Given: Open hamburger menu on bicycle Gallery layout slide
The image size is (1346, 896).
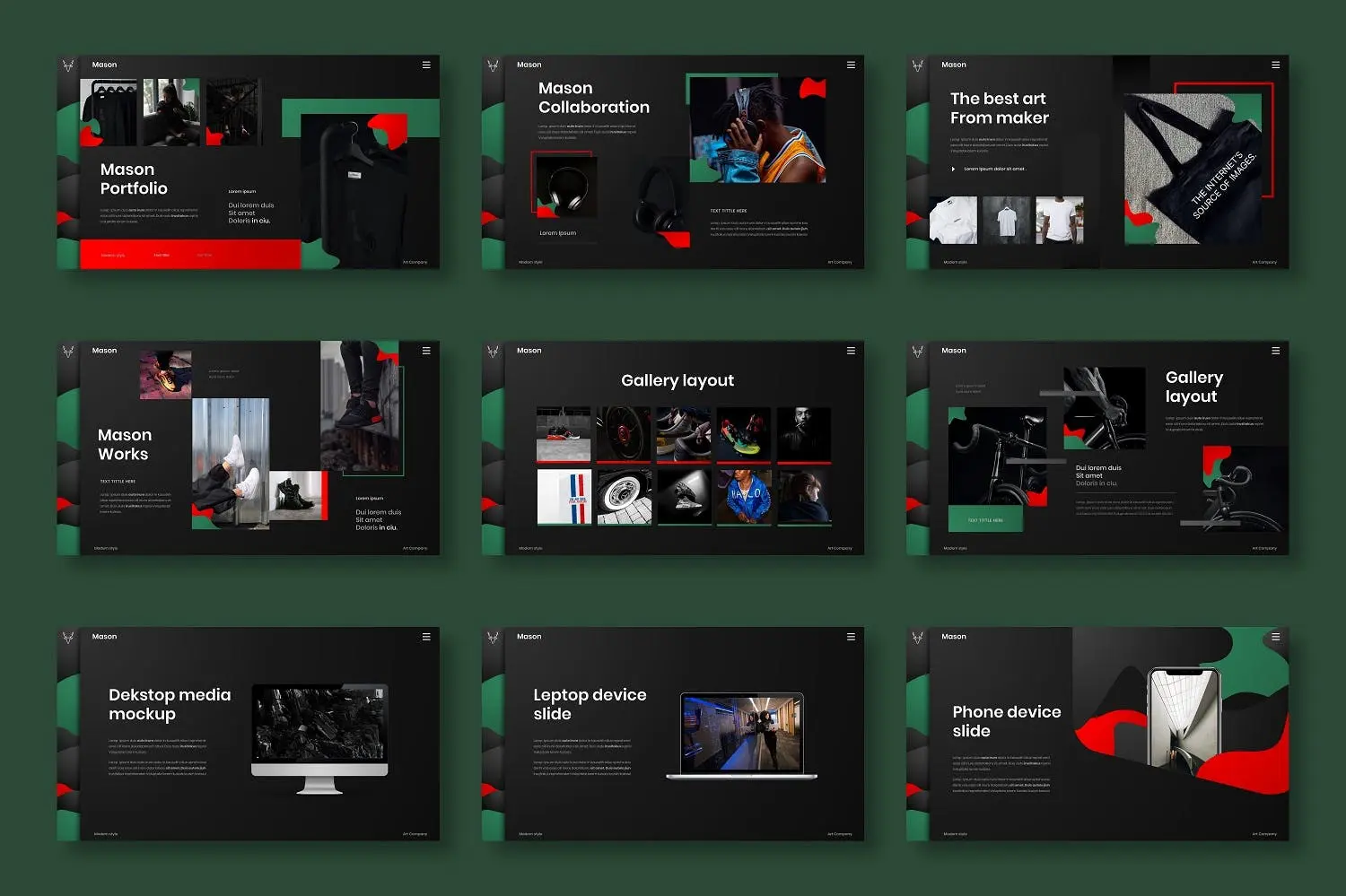Looking at the screenshot, I should pyautogui.click(x=1275, y=351).
